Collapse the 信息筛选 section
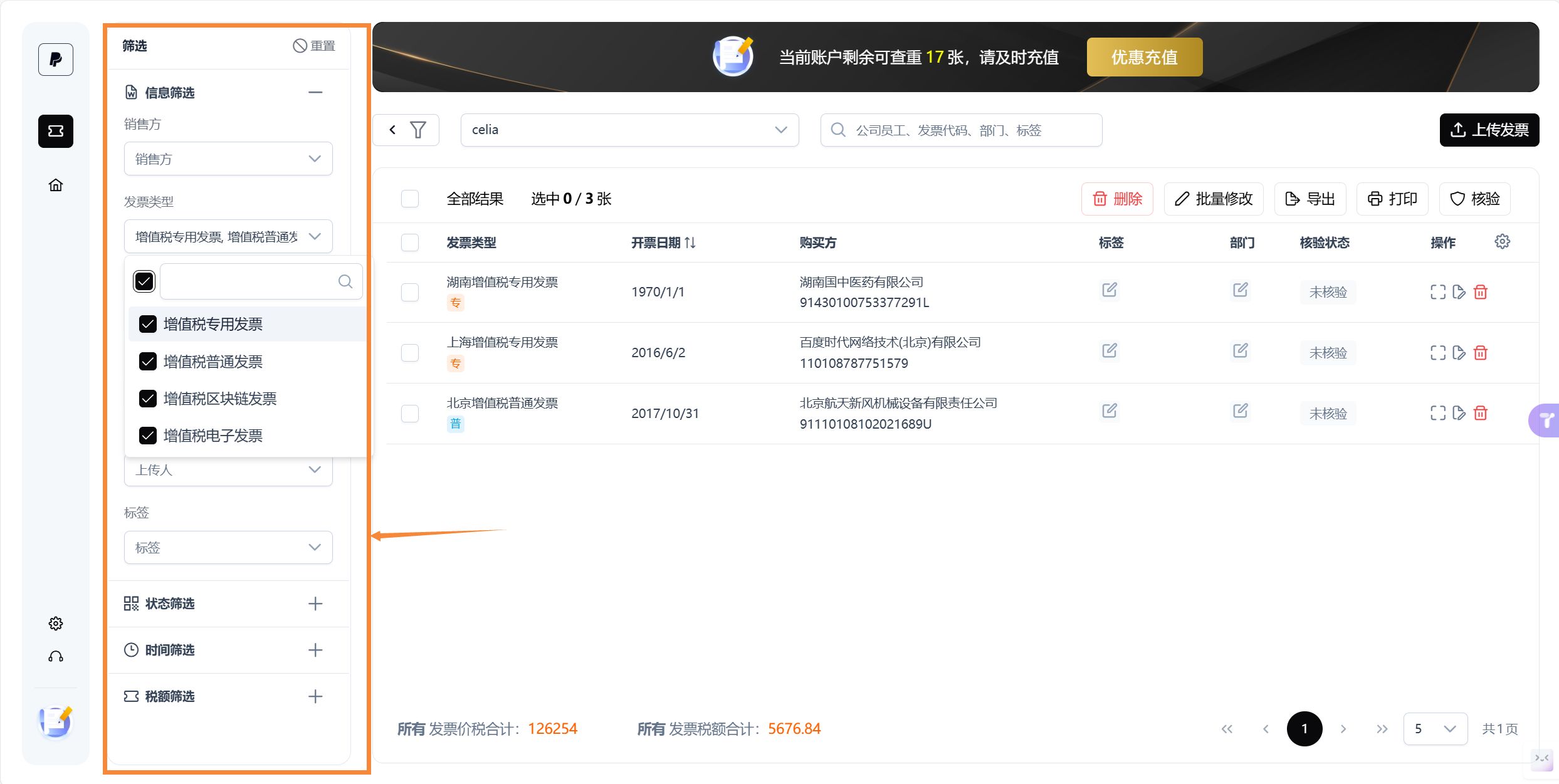The height and width of the screenshot is (784, 1559). point(315,93)
